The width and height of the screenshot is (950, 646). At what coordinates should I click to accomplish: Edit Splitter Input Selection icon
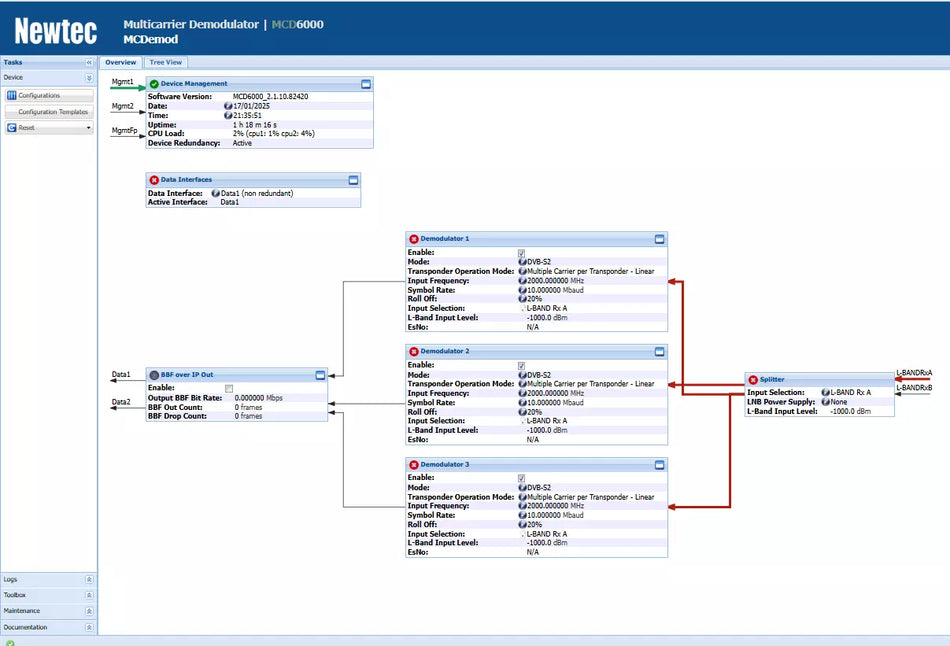(826, 393)
